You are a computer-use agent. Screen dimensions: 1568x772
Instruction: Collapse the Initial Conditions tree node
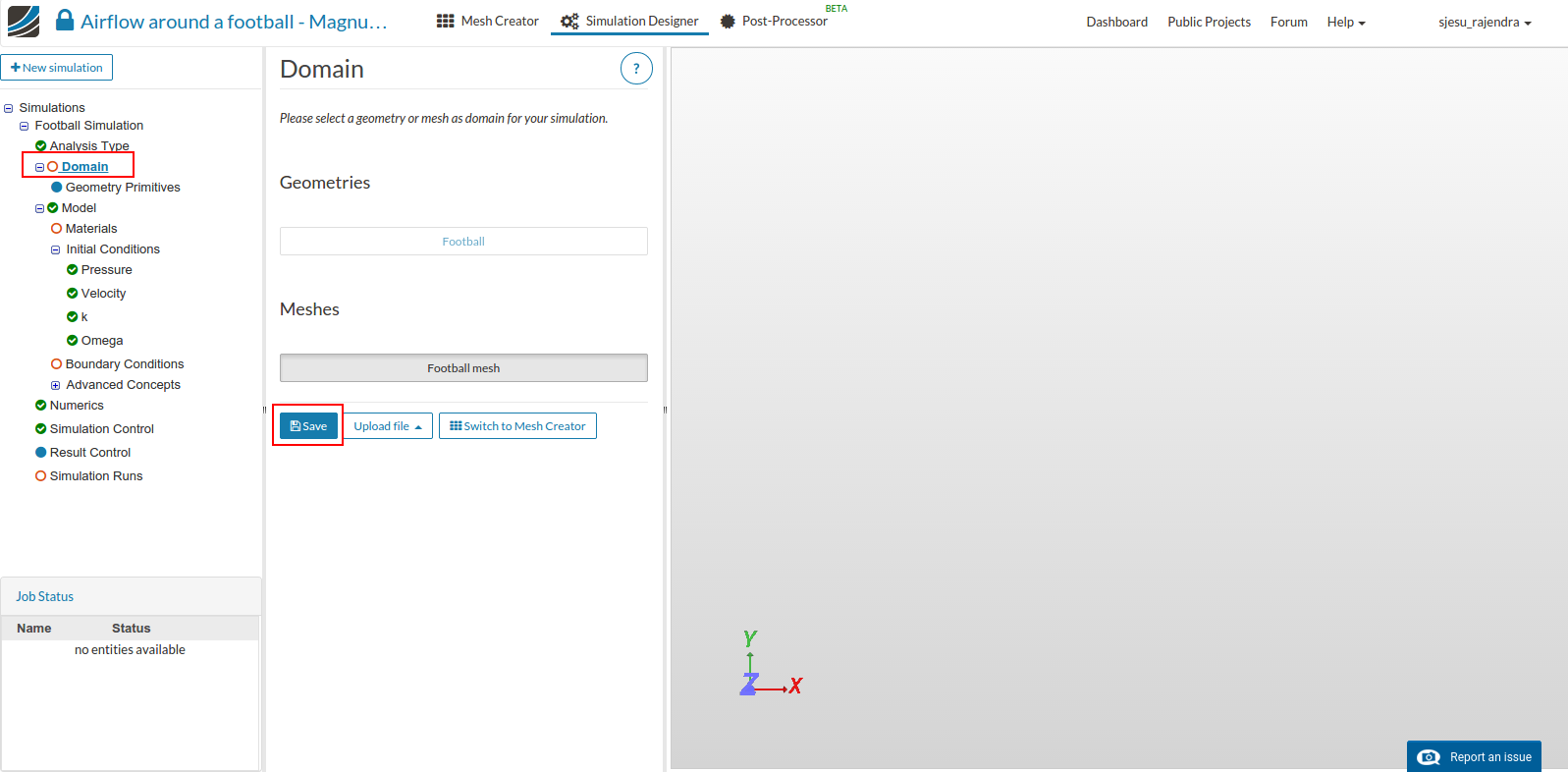(56, 250)
